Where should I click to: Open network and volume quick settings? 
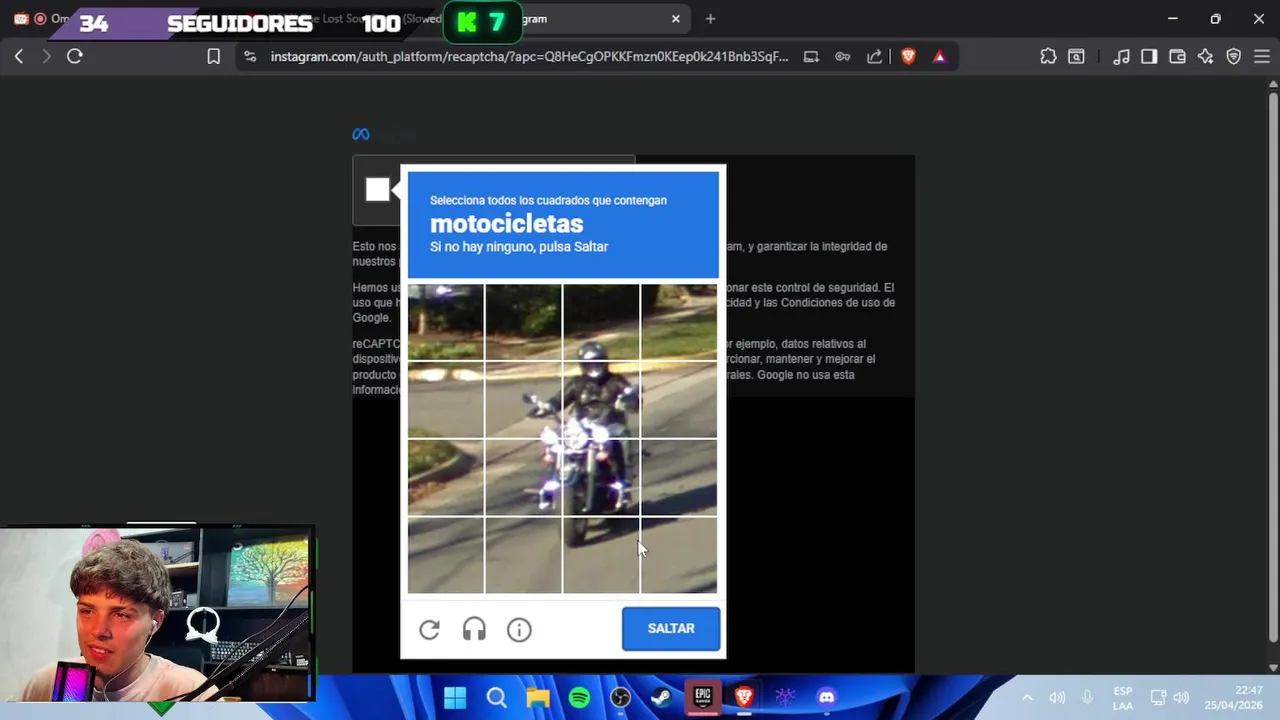(1170, 698)
